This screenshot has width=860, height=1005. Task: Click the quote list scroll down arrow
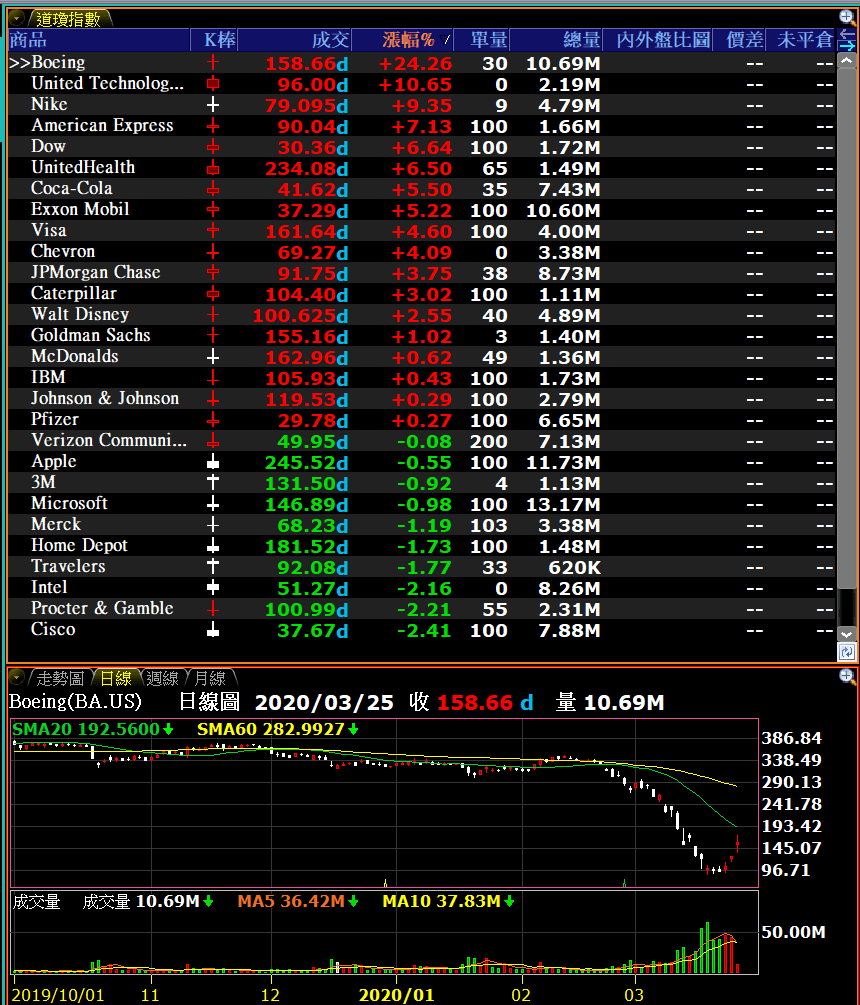coord(846,634)
